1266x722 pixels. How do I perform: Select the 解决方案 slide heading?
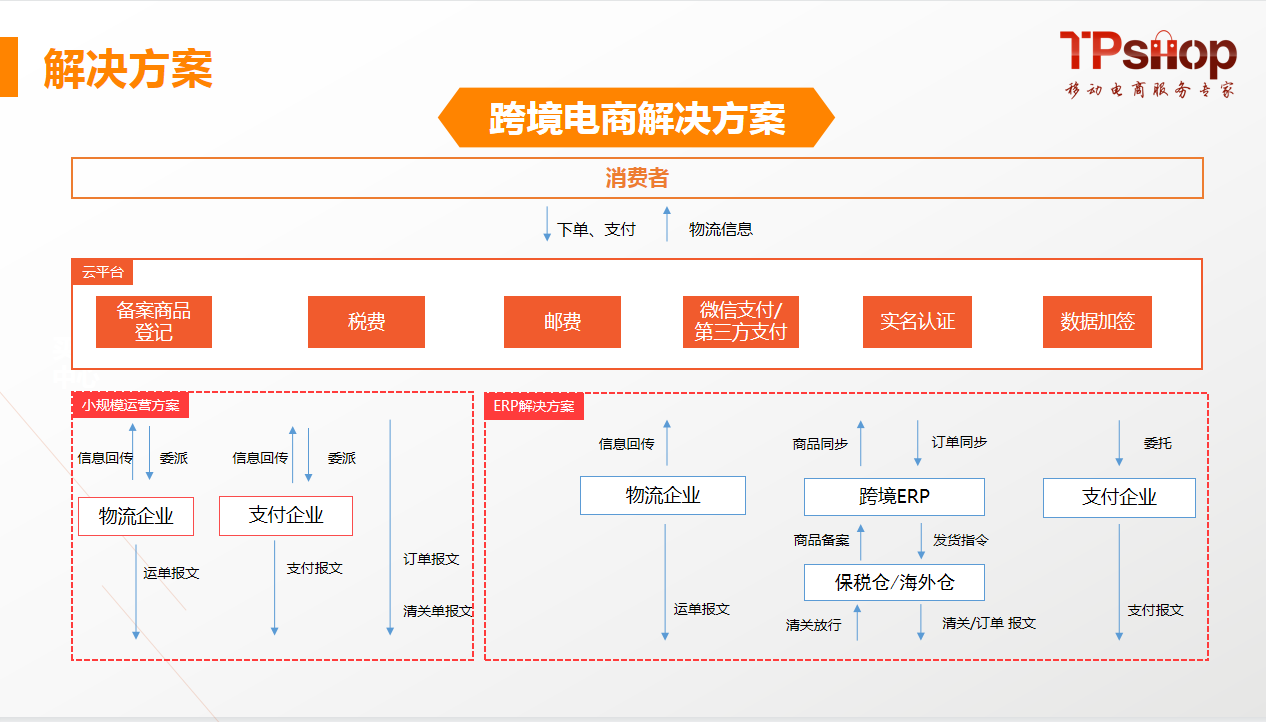[128, 68]
